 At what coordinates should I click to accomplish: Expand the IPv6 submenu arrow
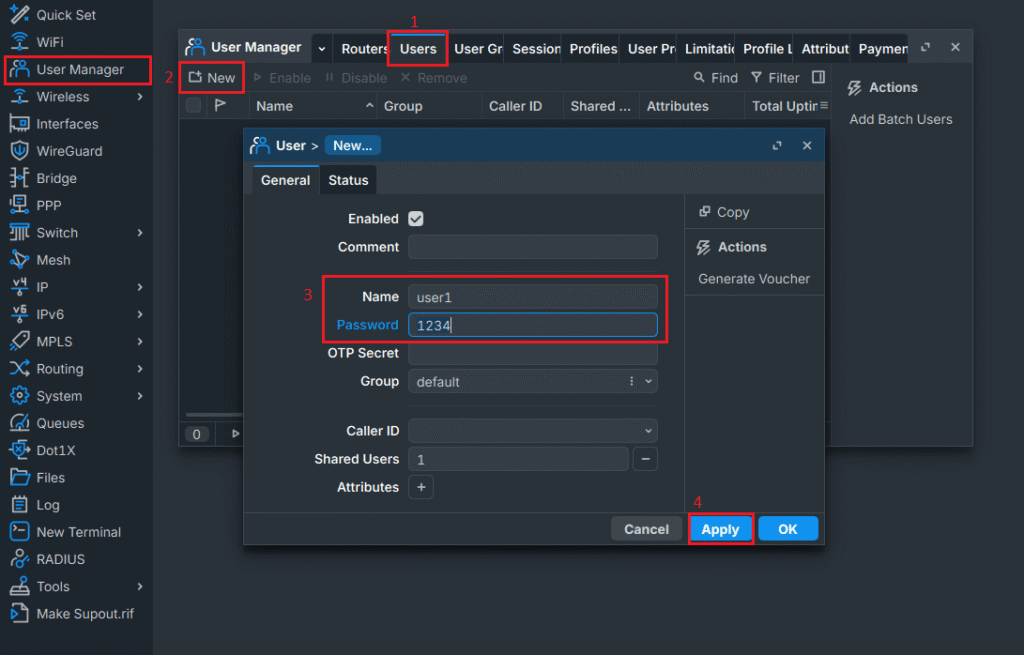140,314
